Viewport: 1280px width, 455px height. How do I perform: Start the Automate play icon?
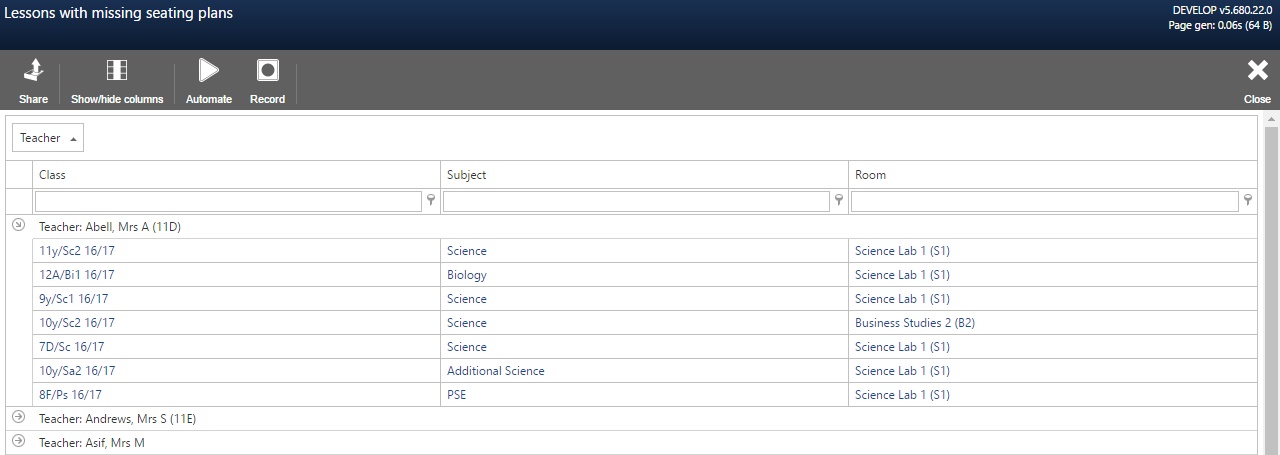(x=208, y=70)
